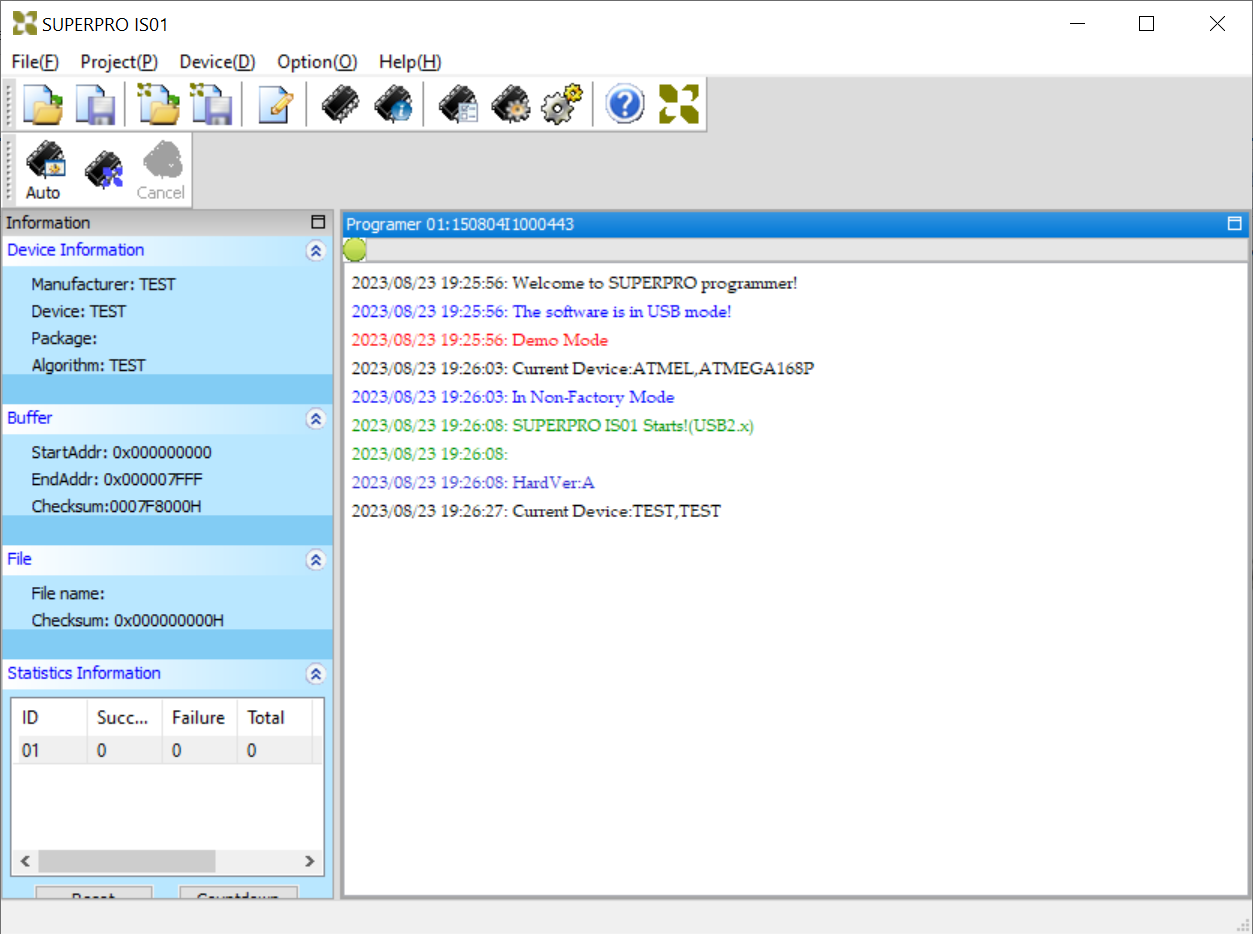This screenshot has width=1253, height=934.
Task: Click the green status circle in Programer pane
Action: click(355, 250)
